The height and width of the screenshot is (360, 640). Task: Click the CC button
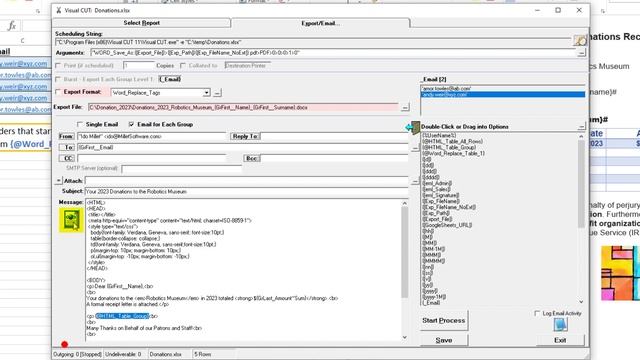[66, 158]
